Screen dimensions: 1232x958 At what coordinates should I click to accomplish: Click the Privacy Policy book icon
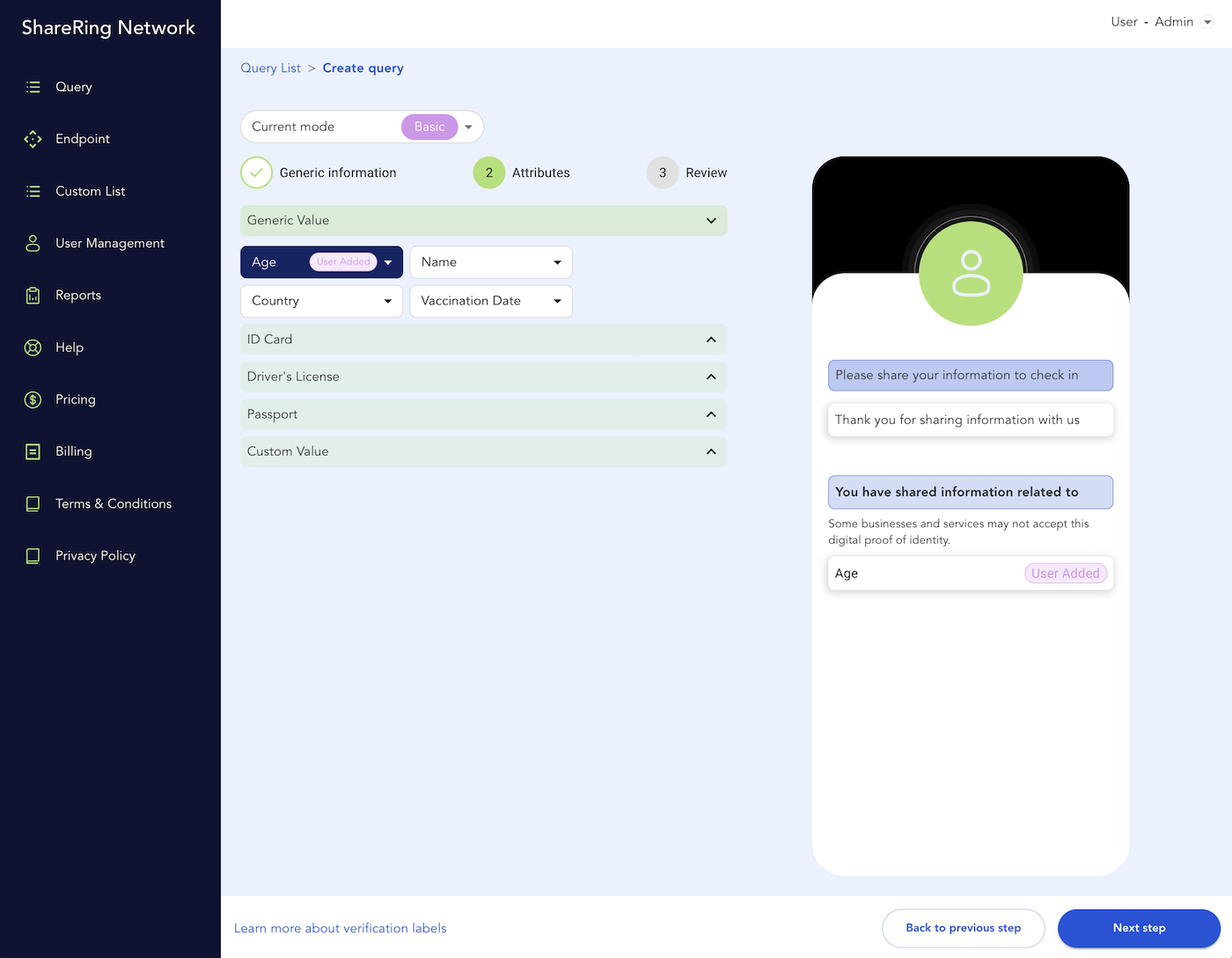[33, 556]
